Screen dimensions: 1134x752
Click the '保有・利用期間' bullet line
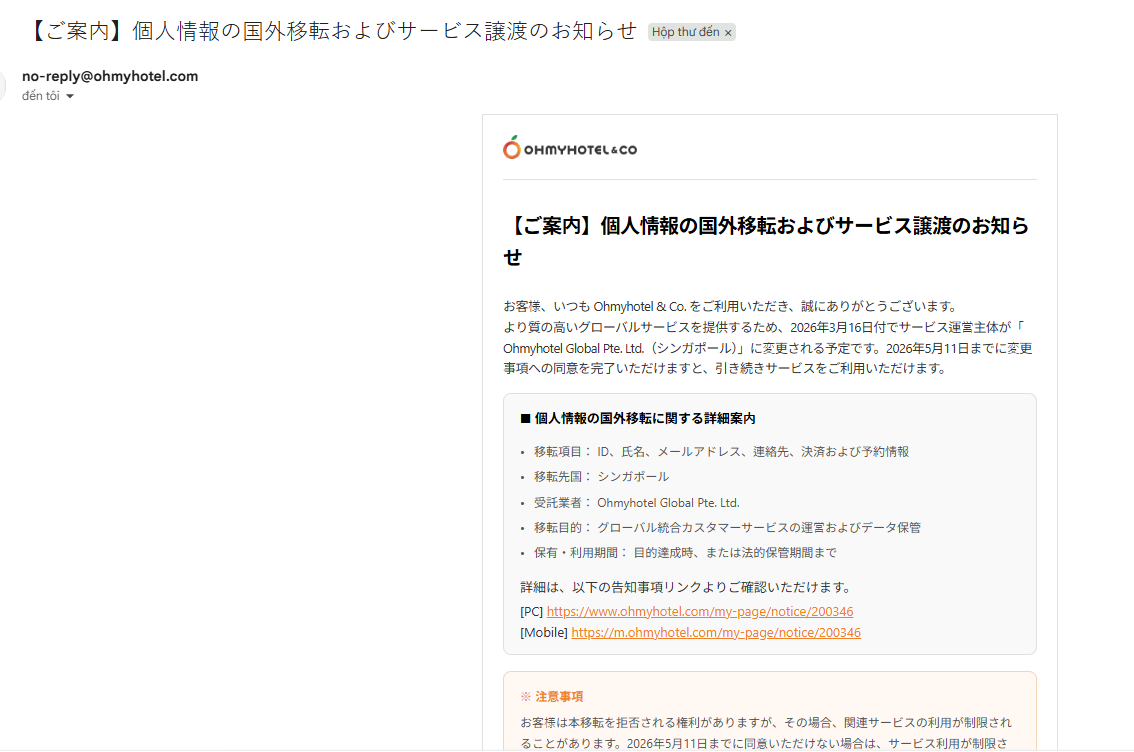pos(685,553)
